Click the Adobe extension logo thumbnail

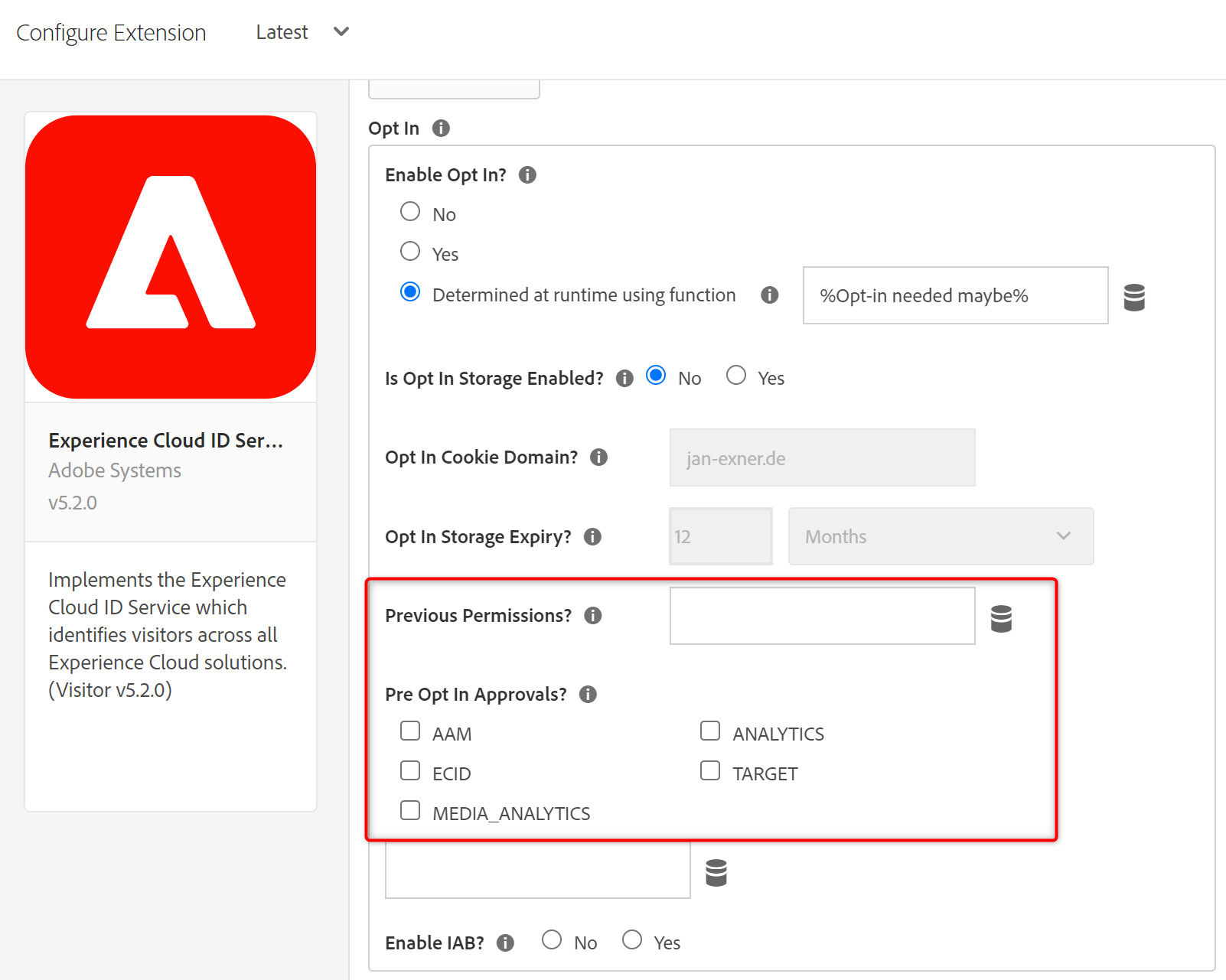point(171,257)
